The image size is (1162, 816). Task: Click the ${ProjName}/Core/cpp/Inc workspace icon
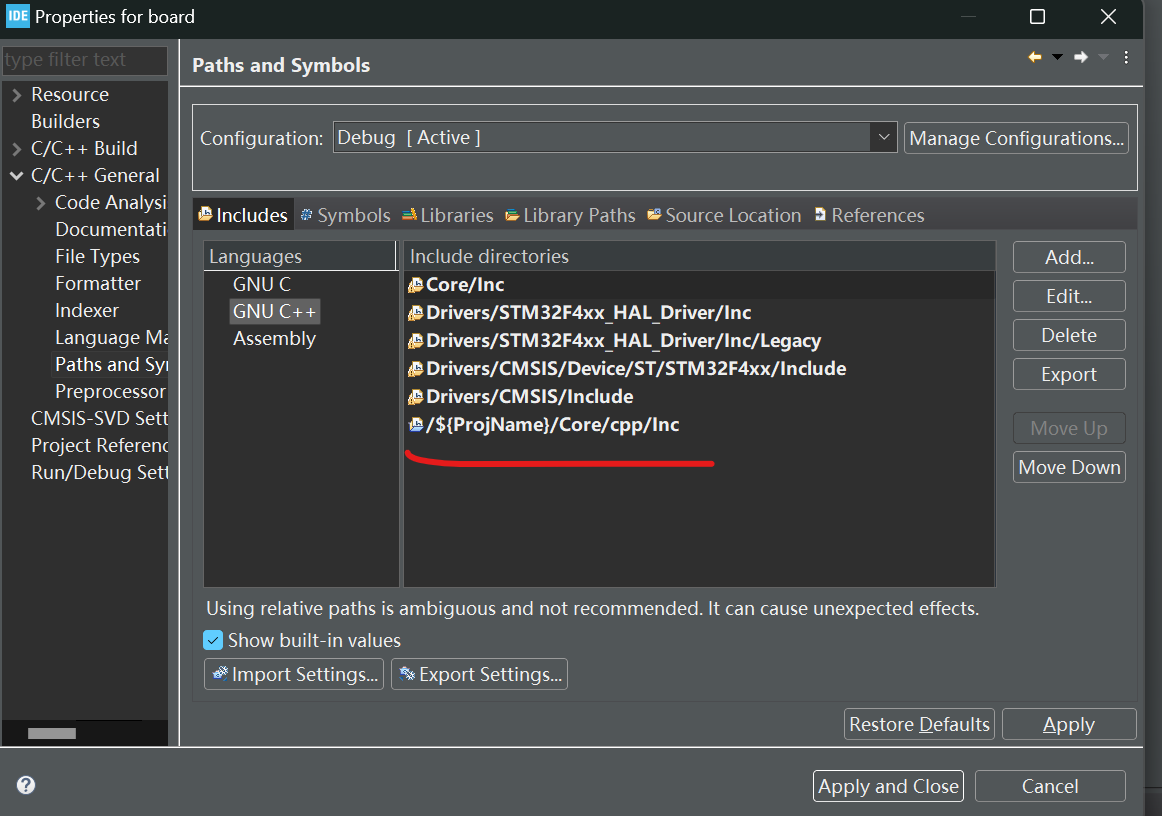(x=416, y=425)
